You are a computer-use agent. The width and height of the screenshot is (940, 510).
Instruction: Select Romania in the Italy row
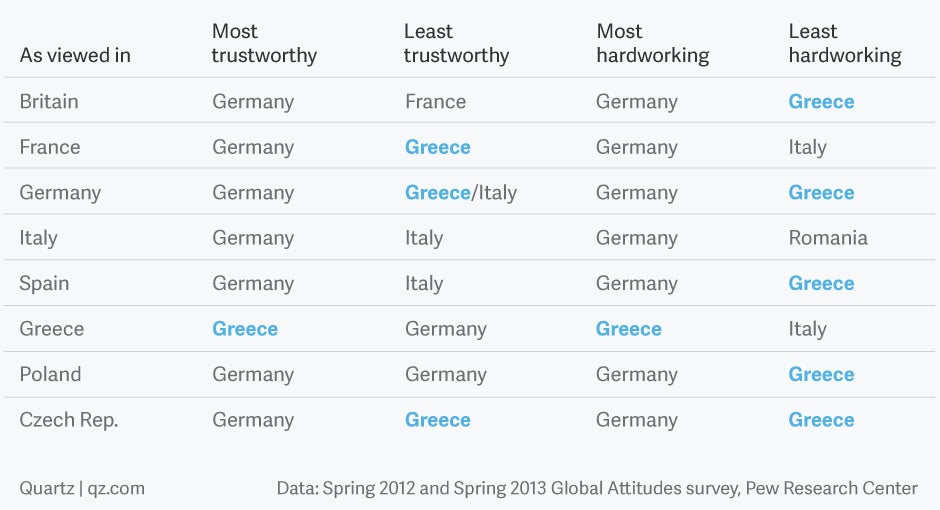[x=828, y=238]
